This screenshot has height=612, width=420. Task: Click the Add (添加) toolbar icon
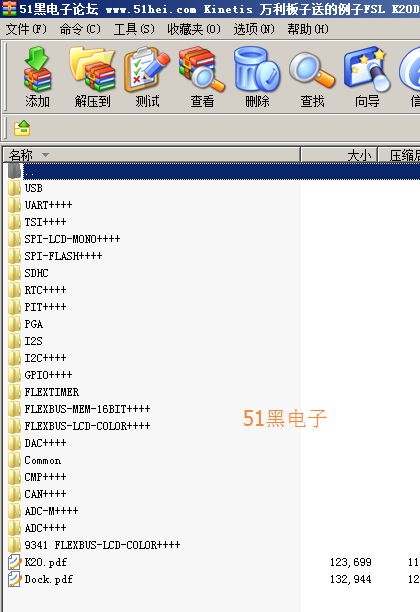[x=37, y=77]
